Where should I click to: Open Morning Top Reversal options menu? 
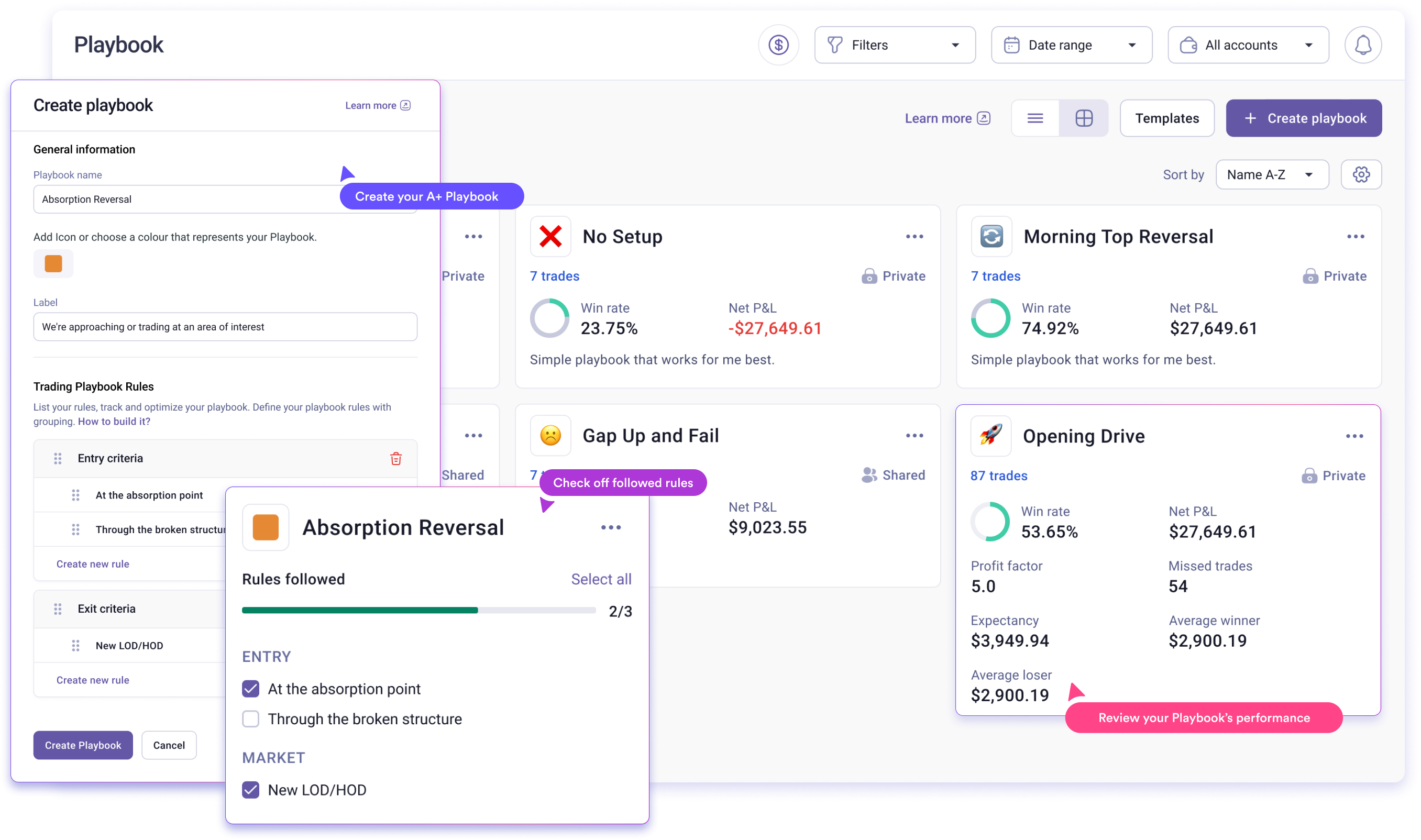click(x=1356, y=237)
